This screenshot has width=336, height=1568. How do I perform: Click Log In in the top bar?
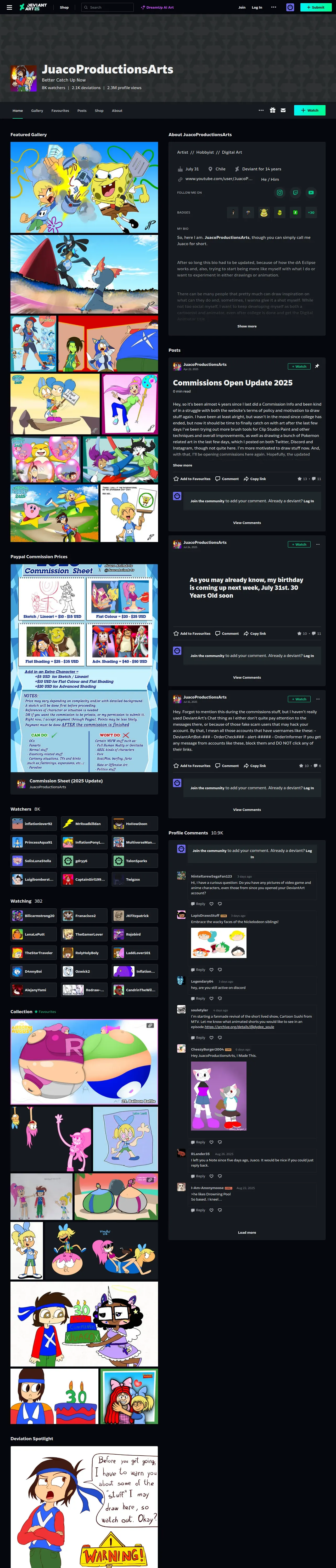click(x=257, y=7)
